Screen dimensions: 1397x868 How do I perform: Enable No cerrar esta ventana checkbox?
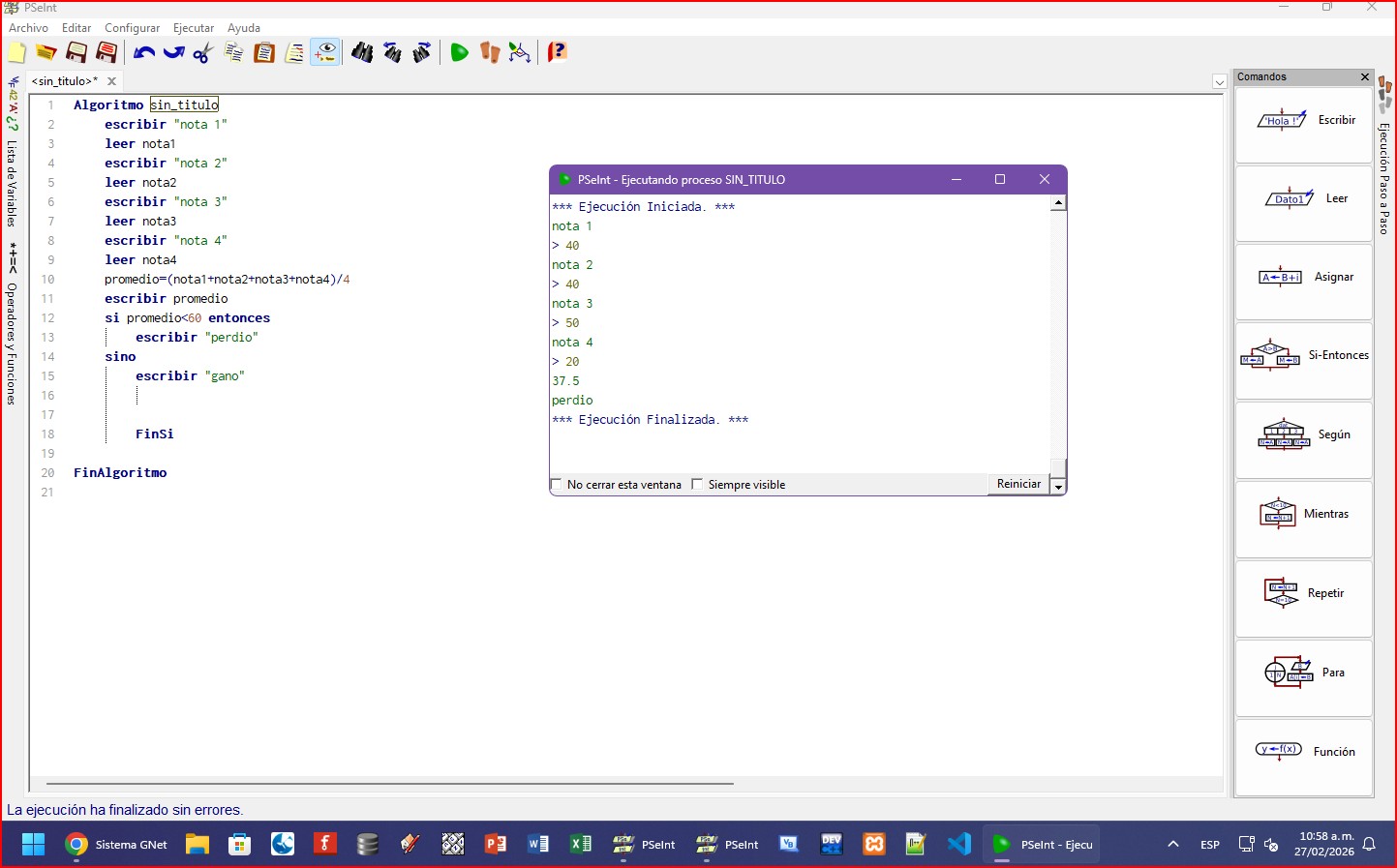[x=557, y=485]
